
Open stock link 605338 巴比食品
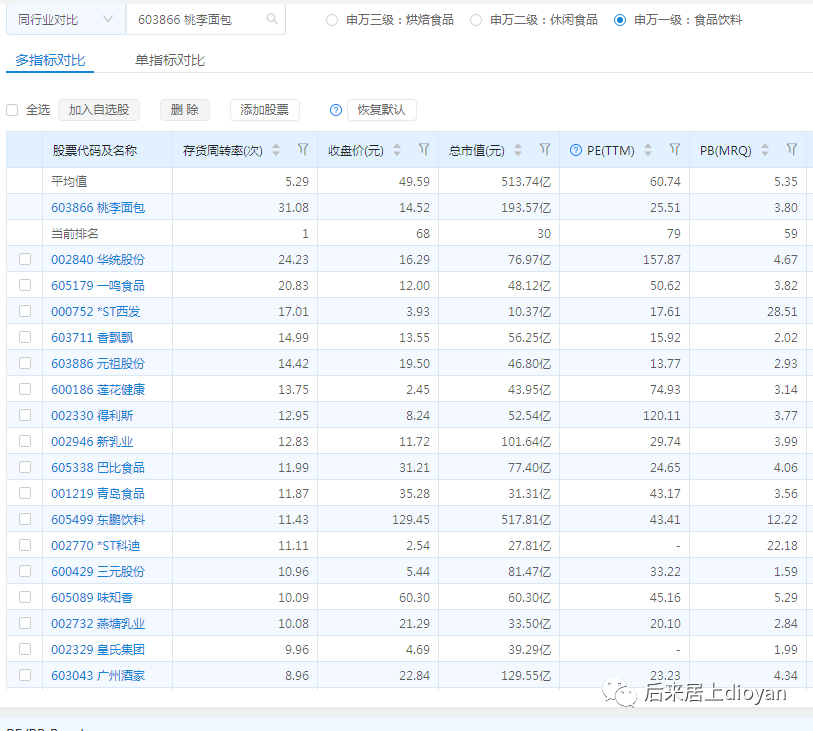[x=98, y=468]
